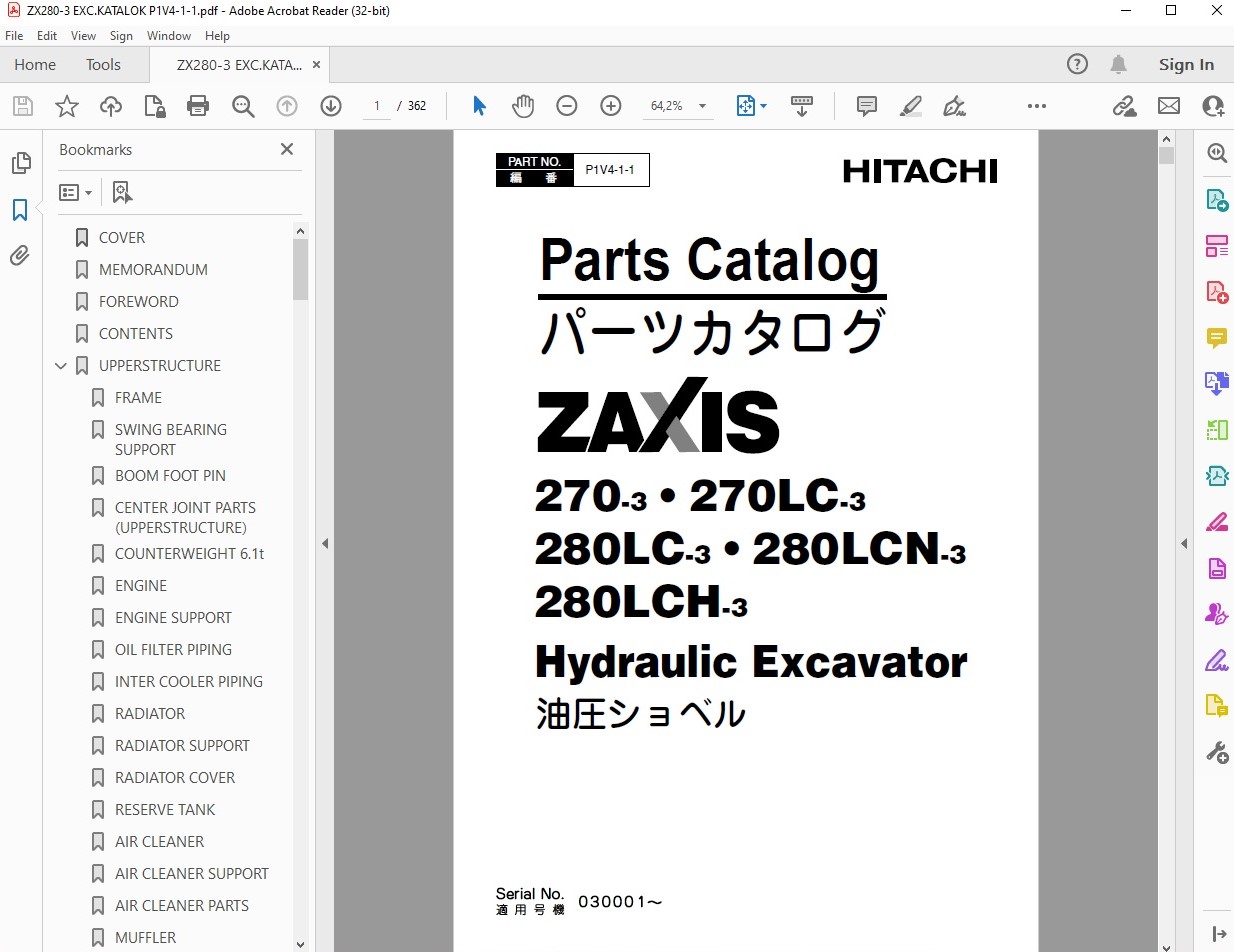Open the Protect file lock icon
The width and height of the screenshot is (1234, 952).
(155, 106)
